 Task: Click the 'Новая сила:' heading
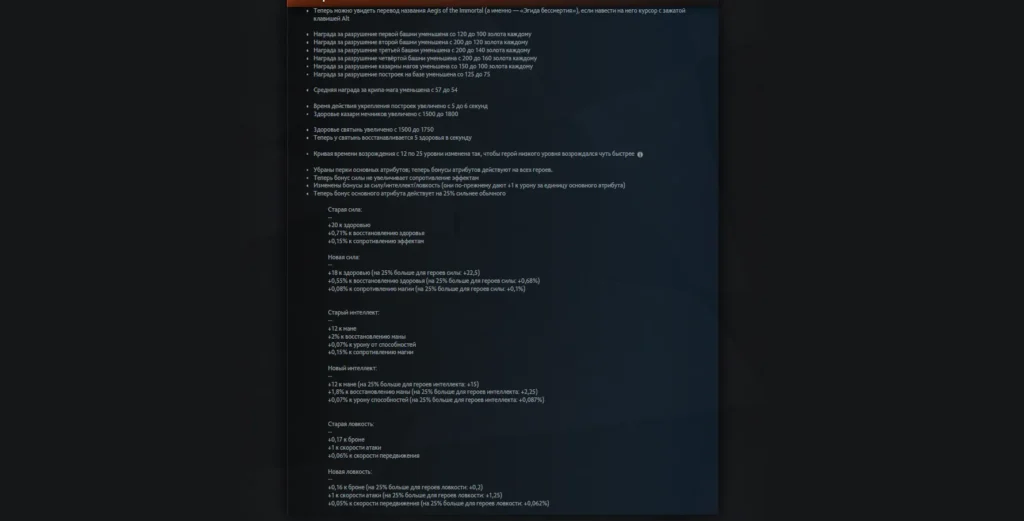pyautogui.click(x=344, y=257)
